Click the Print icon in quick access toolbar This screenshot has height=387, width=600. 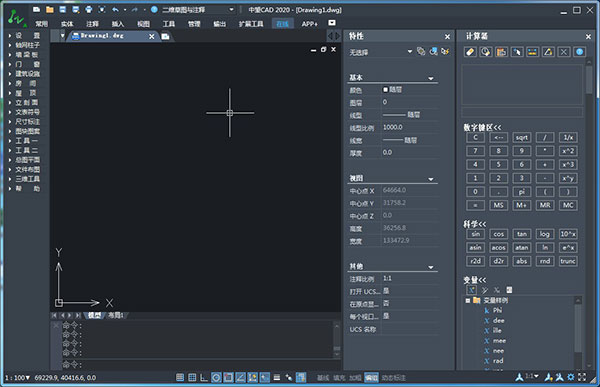89,10
